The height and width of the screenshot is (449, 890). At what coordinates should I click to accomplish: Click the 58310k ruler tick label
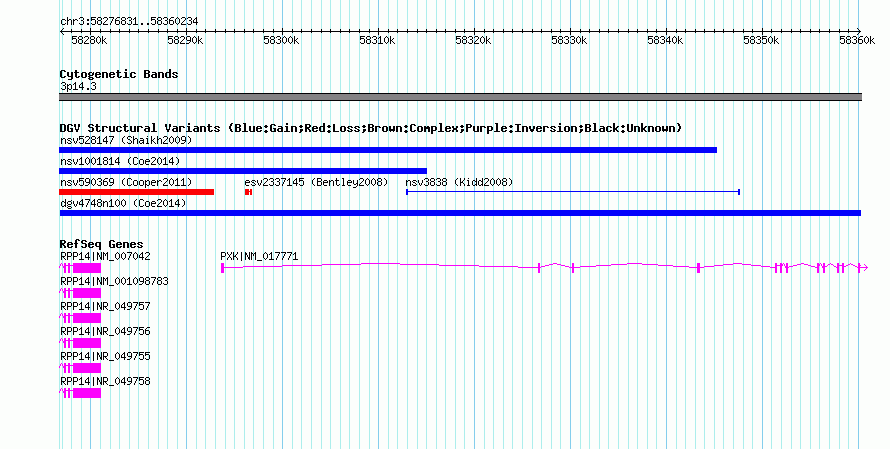coord(377,40)
